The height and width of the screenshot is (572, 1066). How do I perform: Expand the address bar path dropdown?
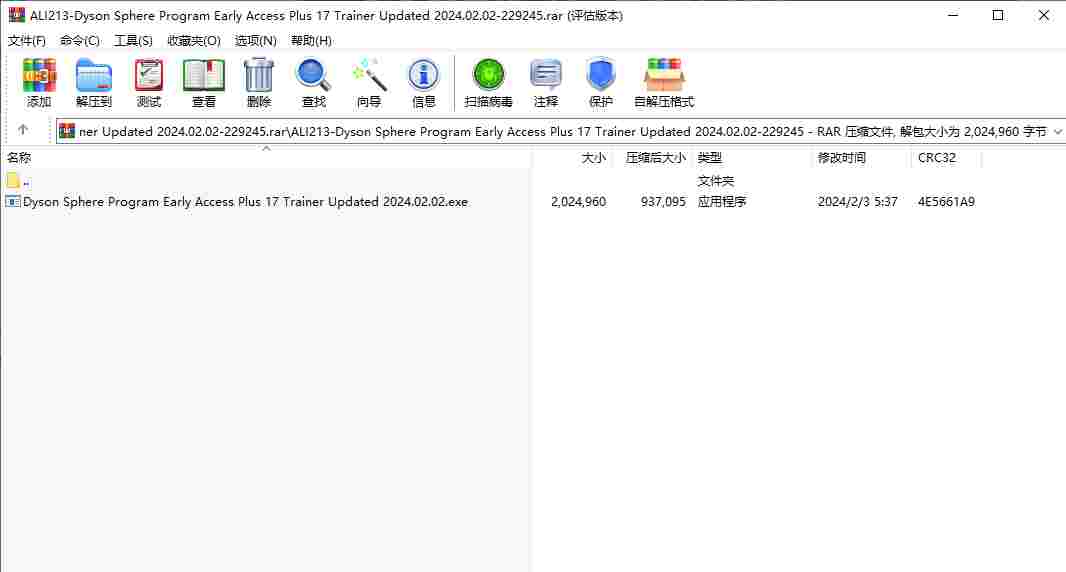pos(1058,131)
